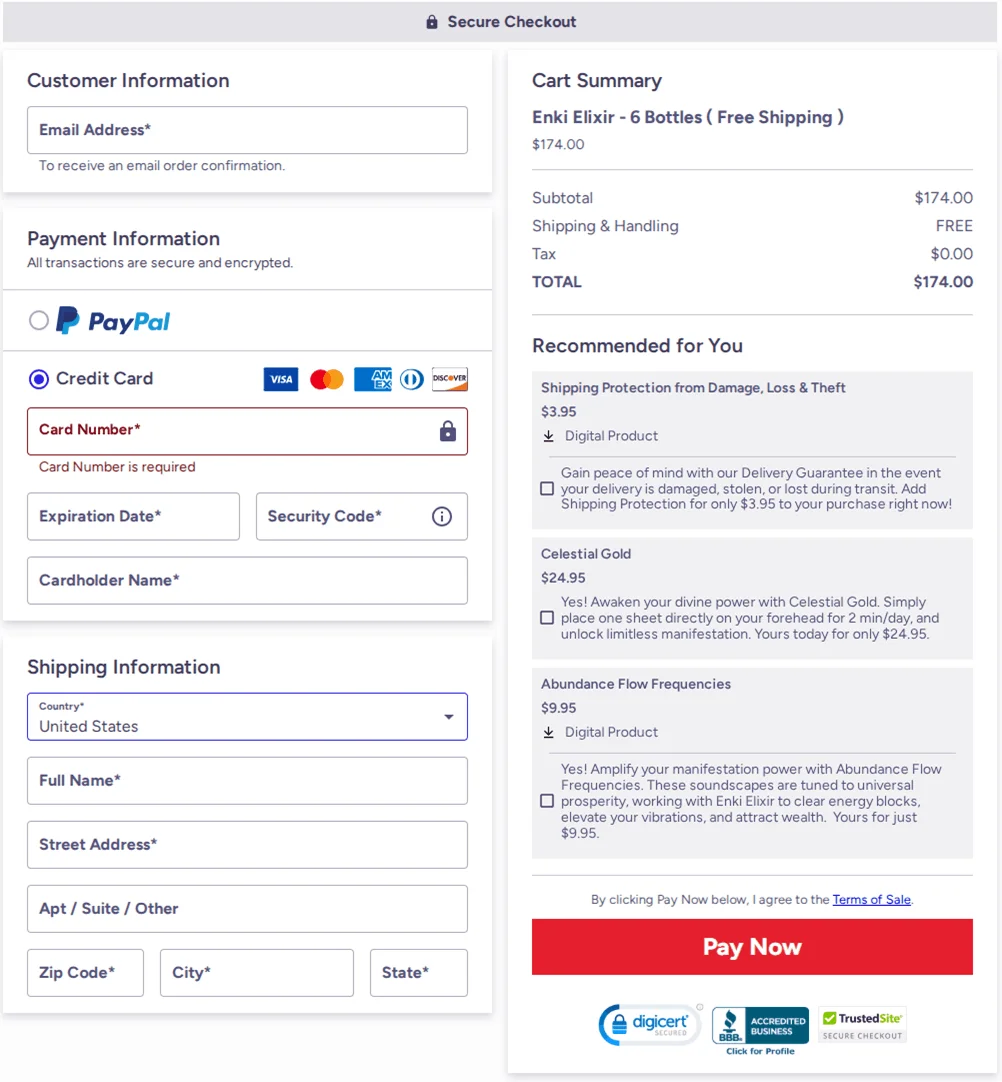
Task: Click the DigiCert secured badge
Action: tap(649, 1025)
